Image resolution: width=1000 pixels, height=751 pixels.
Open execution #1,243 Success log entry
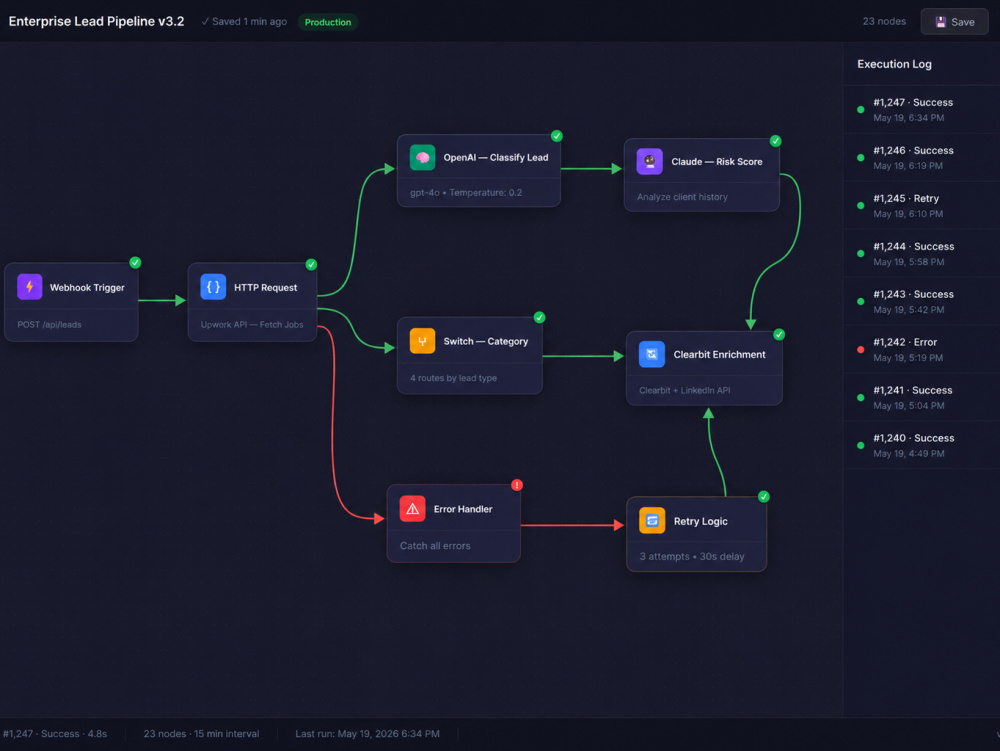coord(922,302)
